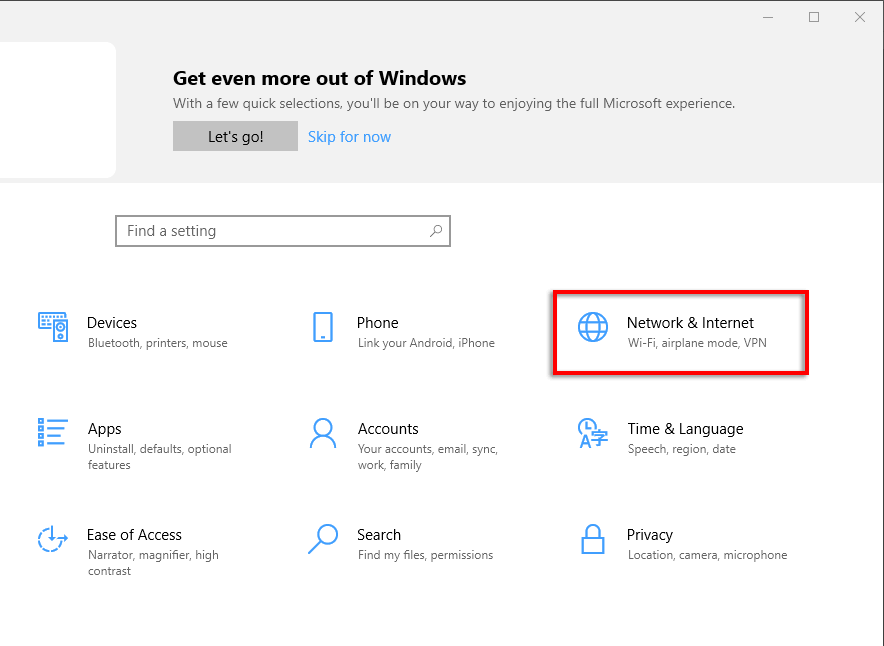This screenshot has height=646, width=884.
Task: Go to the "Accounts" heading text
Action: coord(388,429)
